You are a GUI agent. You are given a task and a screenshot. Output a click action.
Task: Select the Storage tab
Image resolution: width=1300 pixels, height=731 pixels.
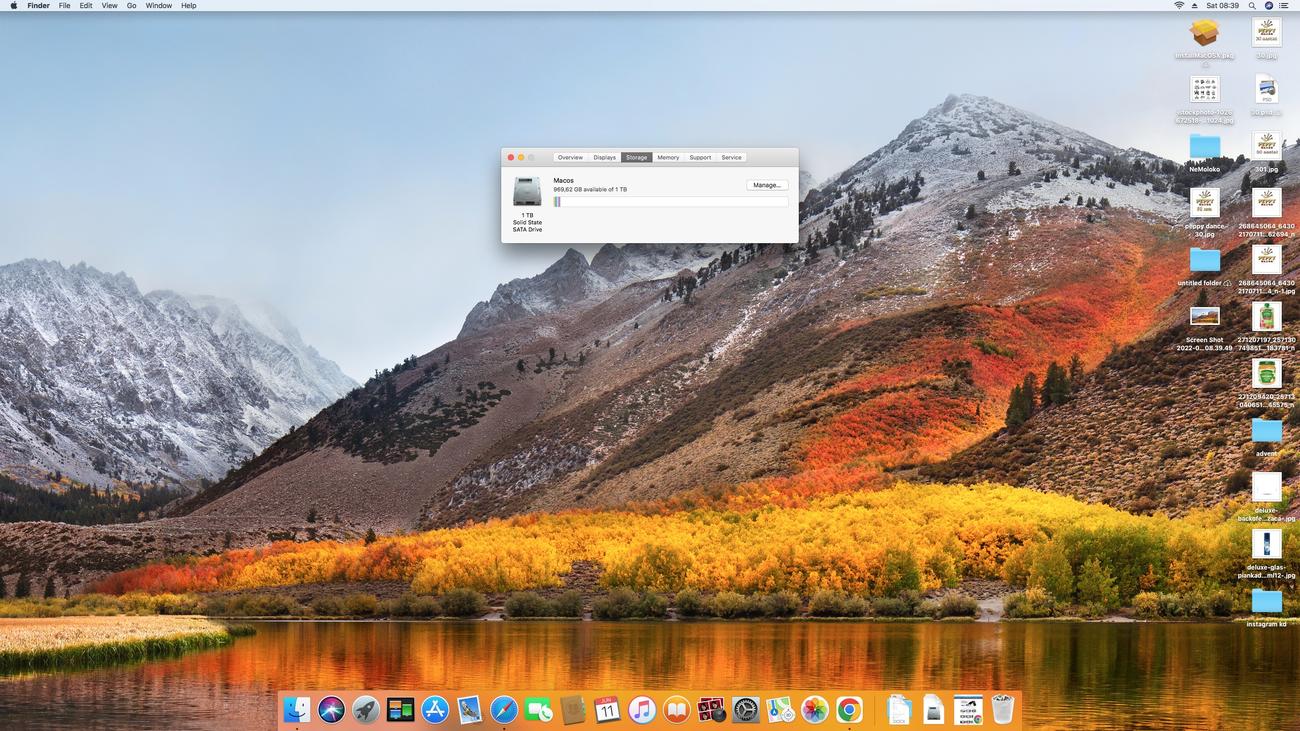(x=637, y=157)
